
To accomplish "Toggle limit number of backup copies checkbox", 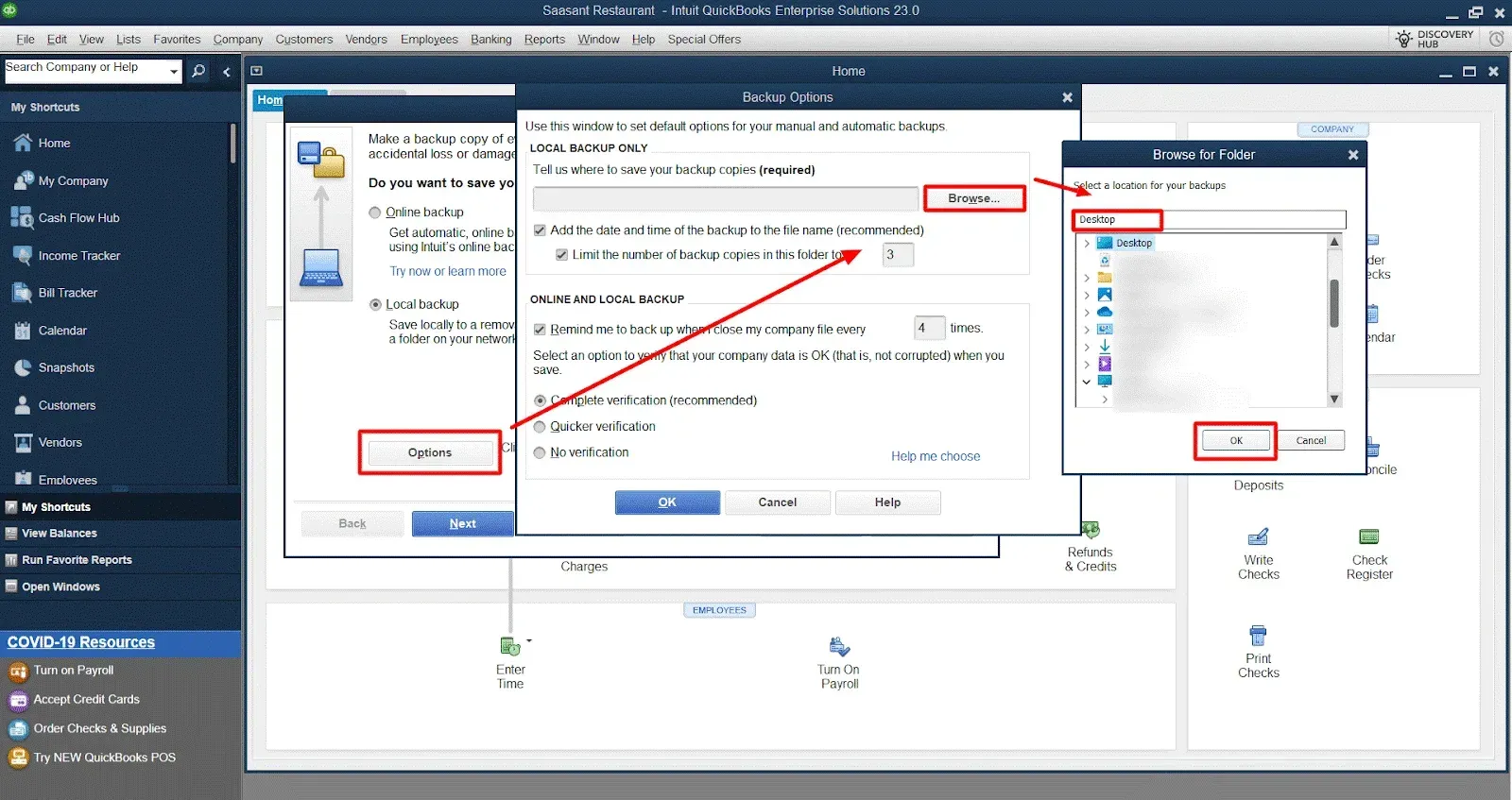I will (x=561, y=255).
